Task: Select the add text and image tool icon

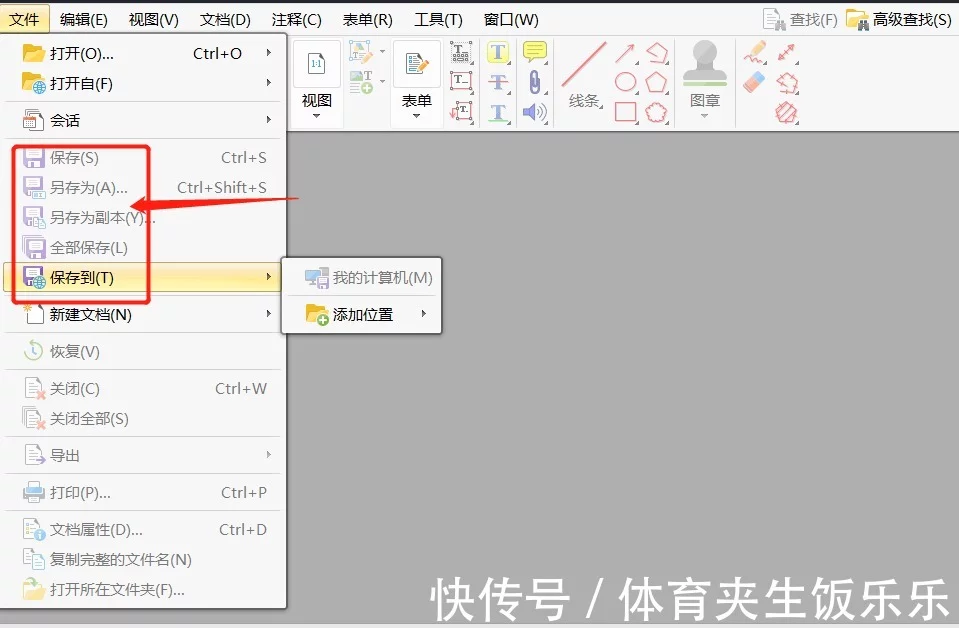Action: pyautogui.click(x=361, y=81)
